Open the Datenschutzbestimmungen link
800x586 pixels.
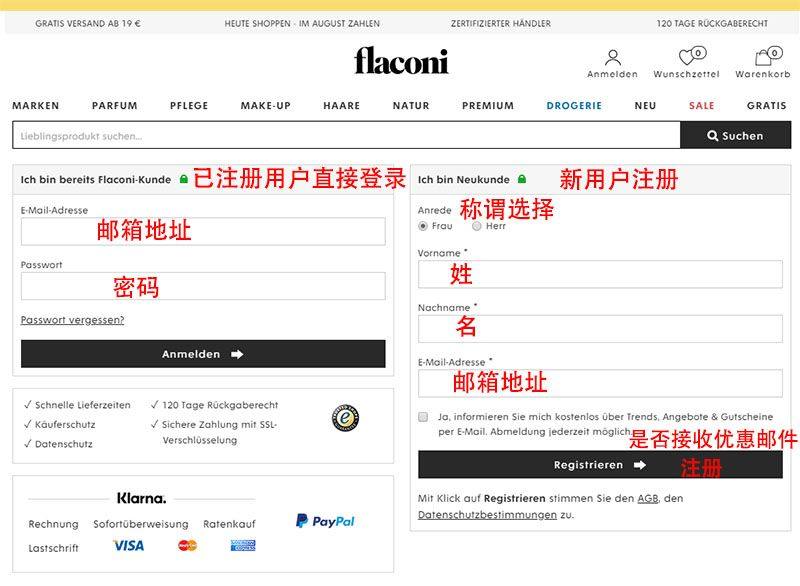(487, 515)
